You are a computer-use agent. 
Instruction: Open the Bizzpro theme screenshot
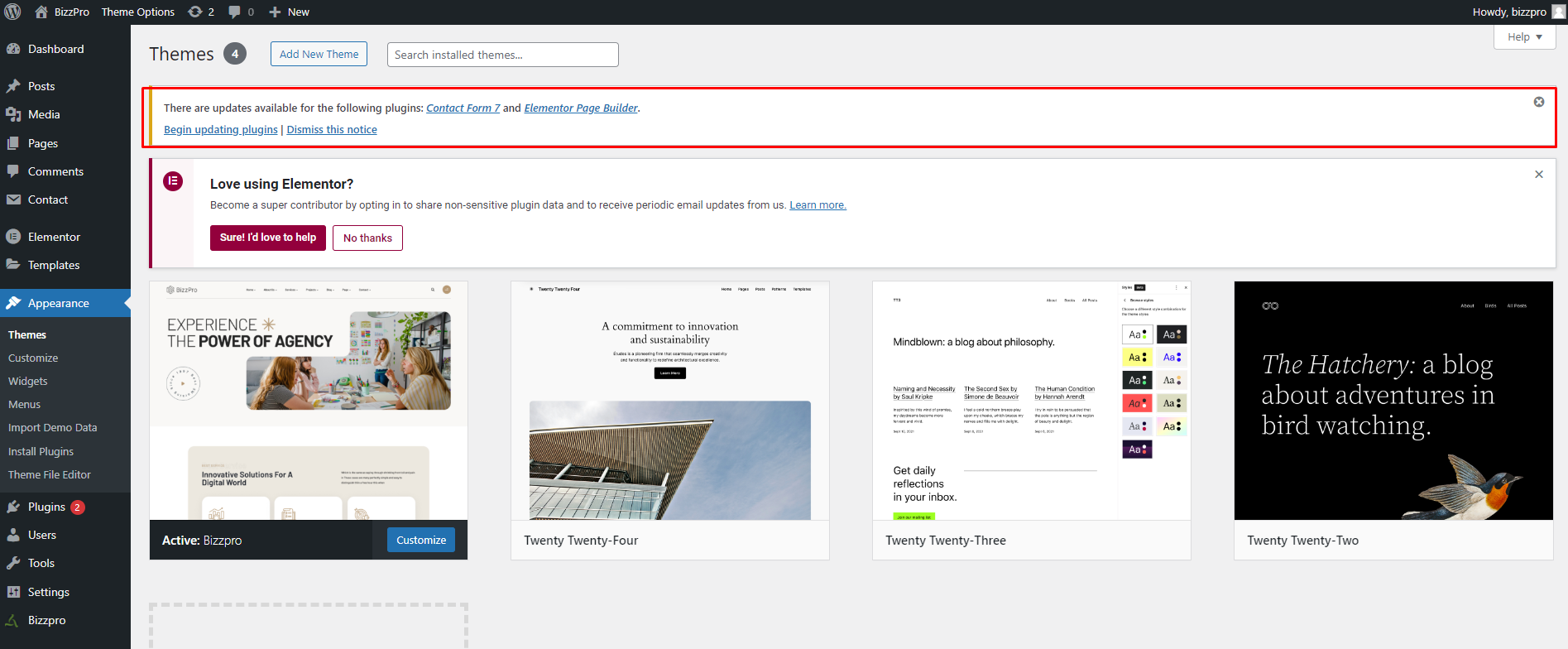(309, 401)
